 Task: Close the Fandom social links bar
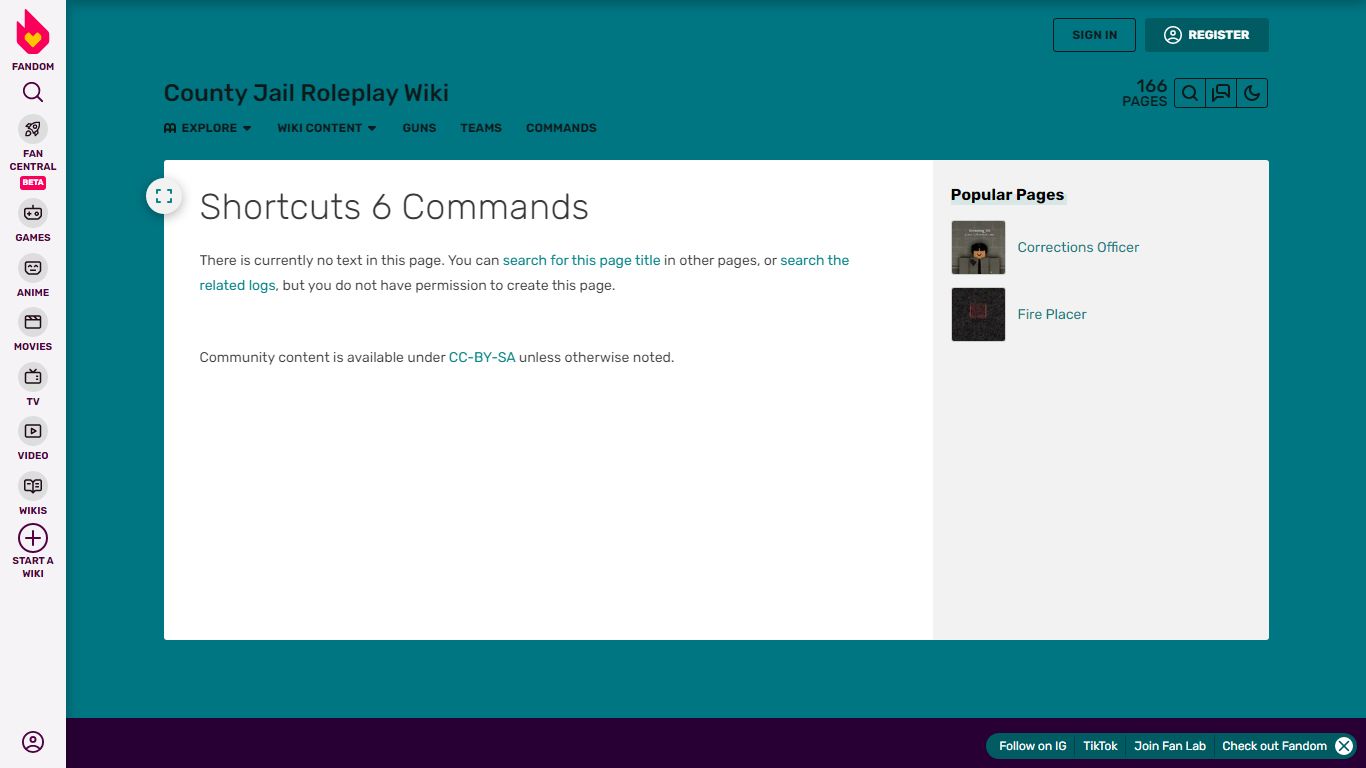(x=1344, y=746)
